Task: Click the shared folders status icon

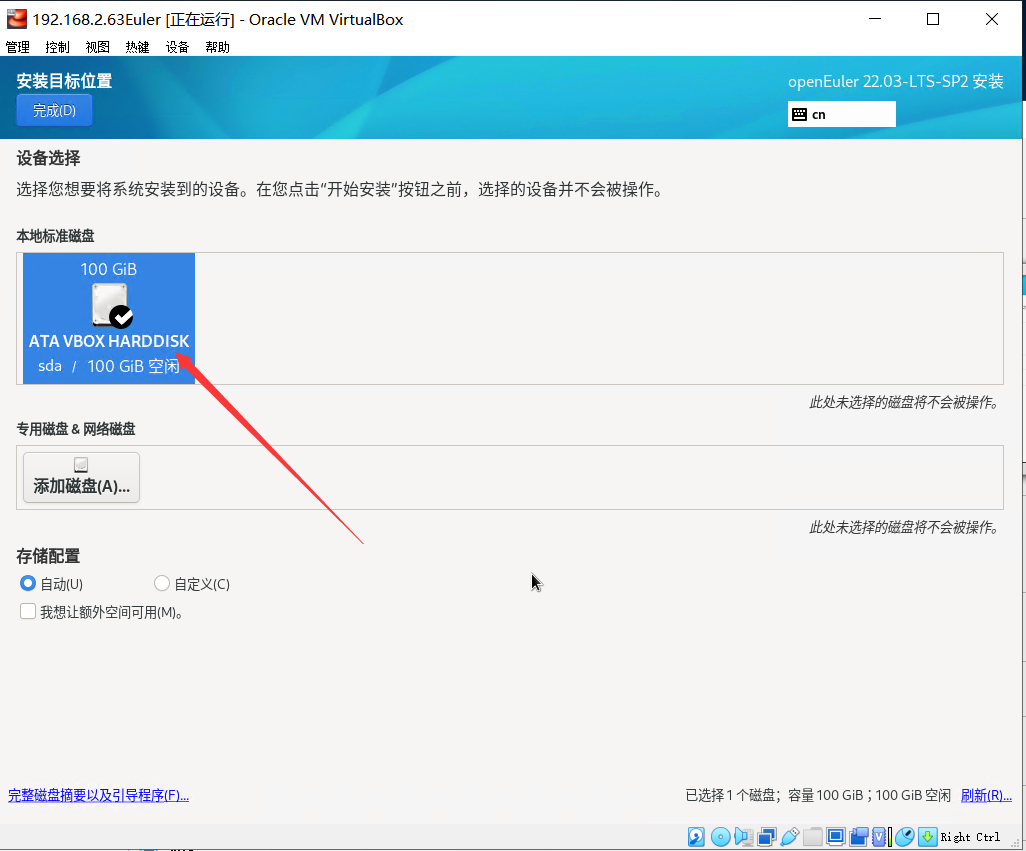Action: coord(813,837)
